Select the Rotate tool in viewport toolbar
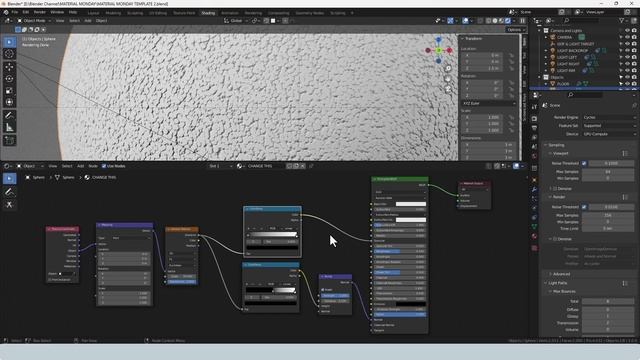This screenshot has width=640, height=360. click(x=9, y=78)
